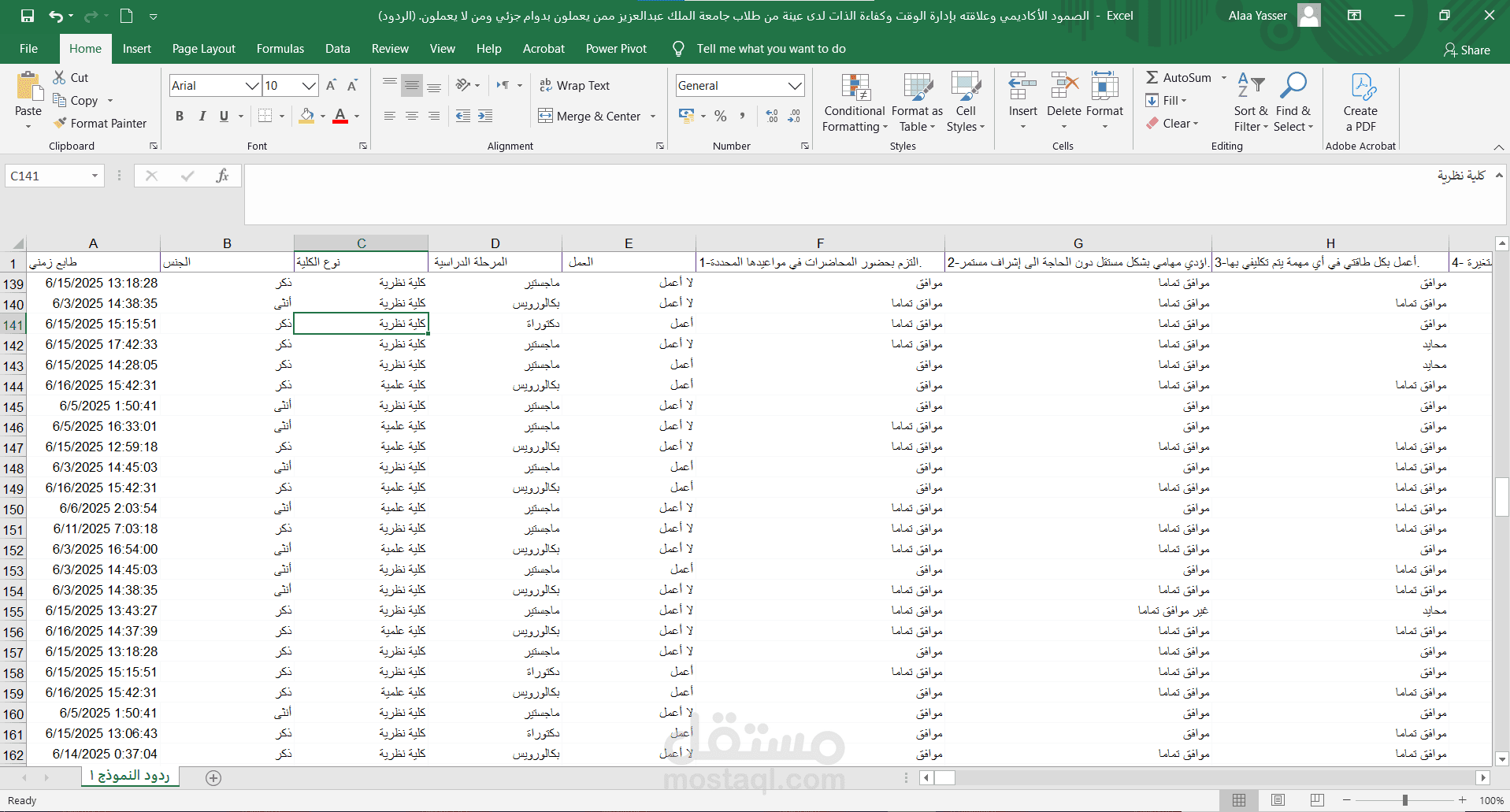Decrease decimal places
This screenshot has width=1510, height=812.
794,116
